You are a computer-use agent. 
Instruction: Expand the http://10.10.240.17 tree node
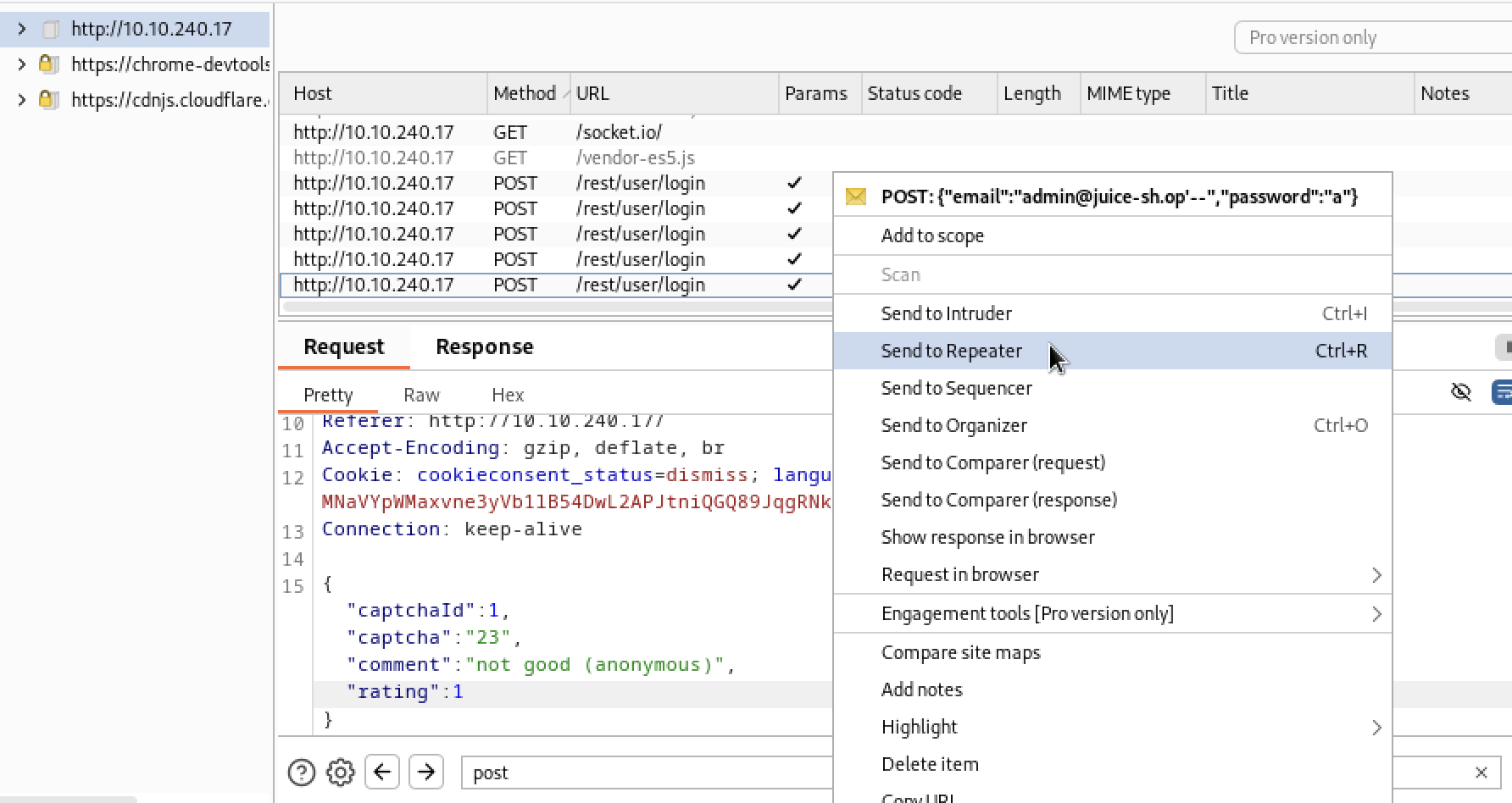point(22,29)
